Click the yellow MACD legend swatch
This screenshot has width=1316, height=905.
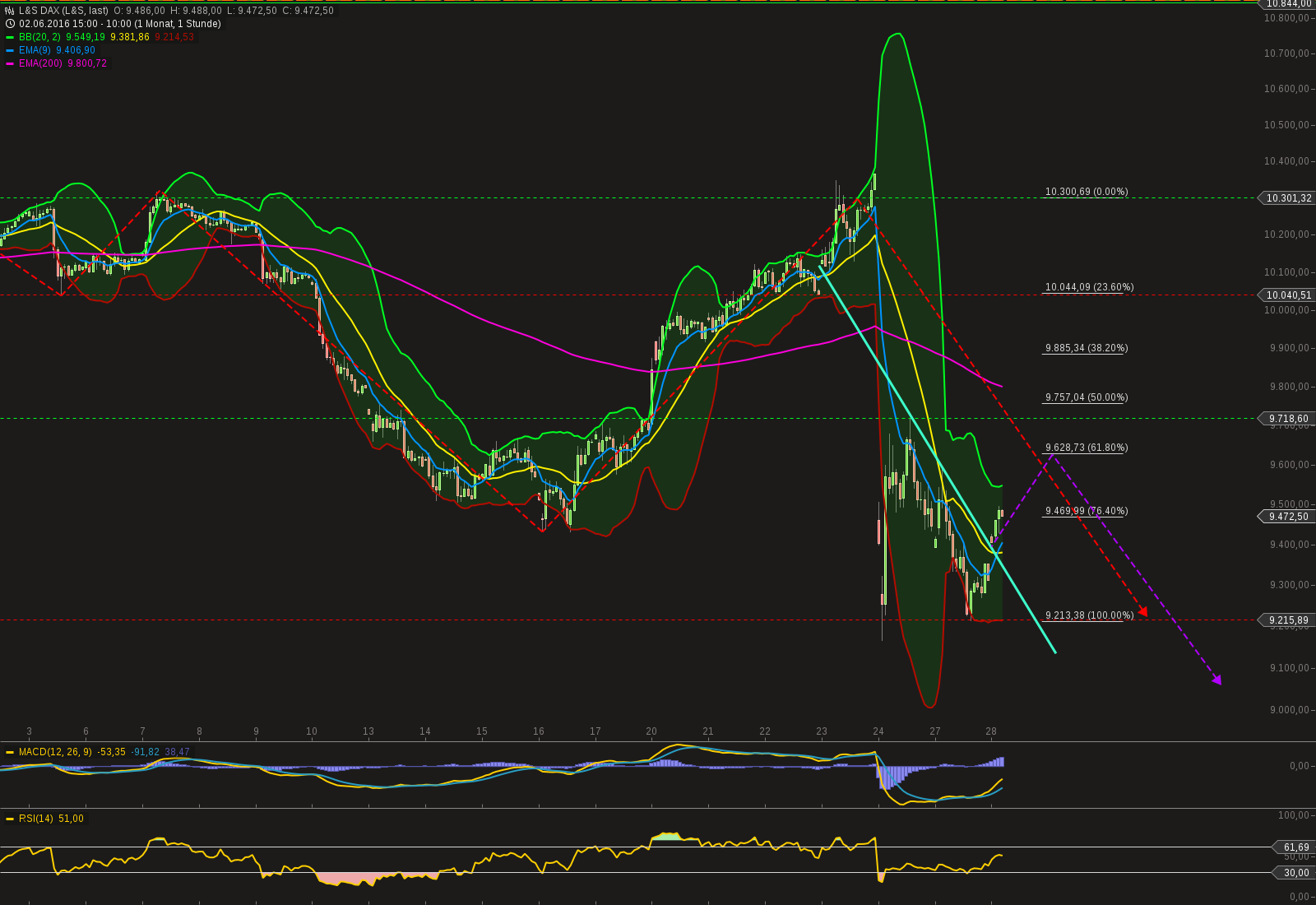coord(10,752)
